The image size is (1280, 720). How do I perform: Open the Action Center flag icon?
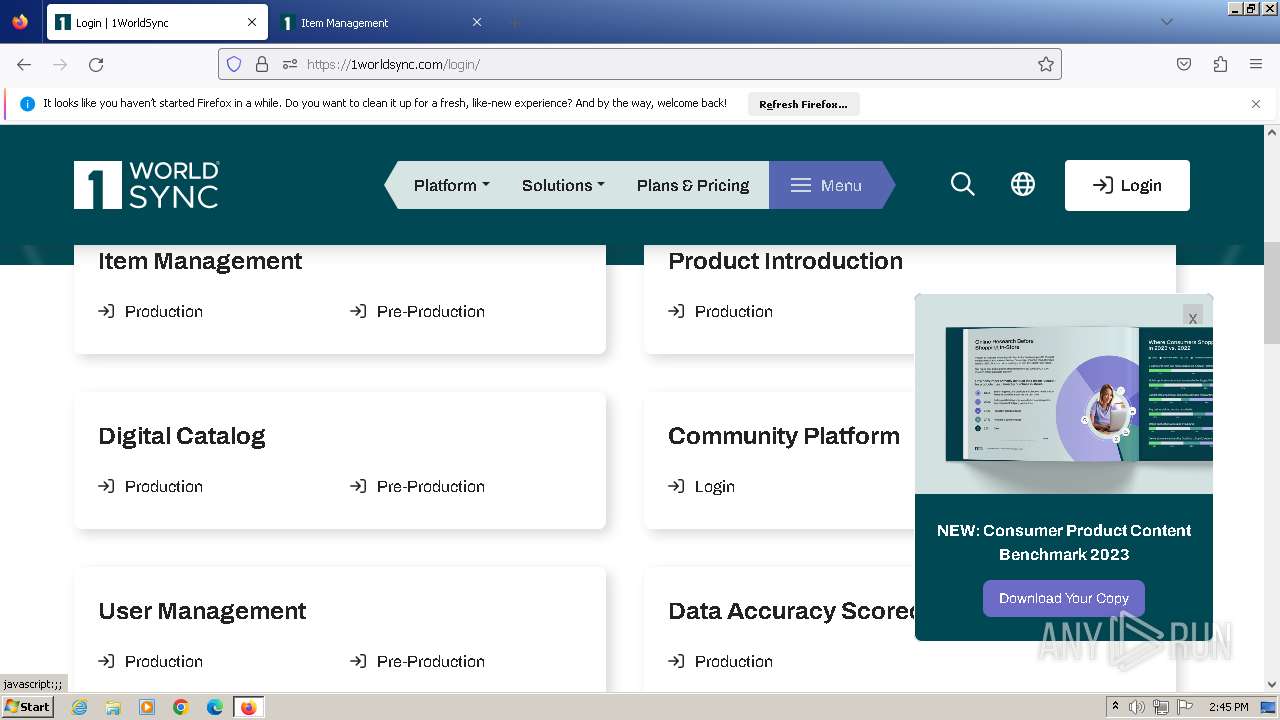point(1185,707)
